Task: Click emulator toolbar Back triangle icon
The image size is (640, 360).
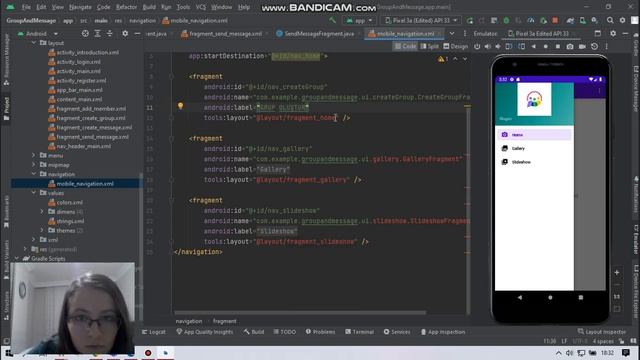Action: click(x=533, y=47)
